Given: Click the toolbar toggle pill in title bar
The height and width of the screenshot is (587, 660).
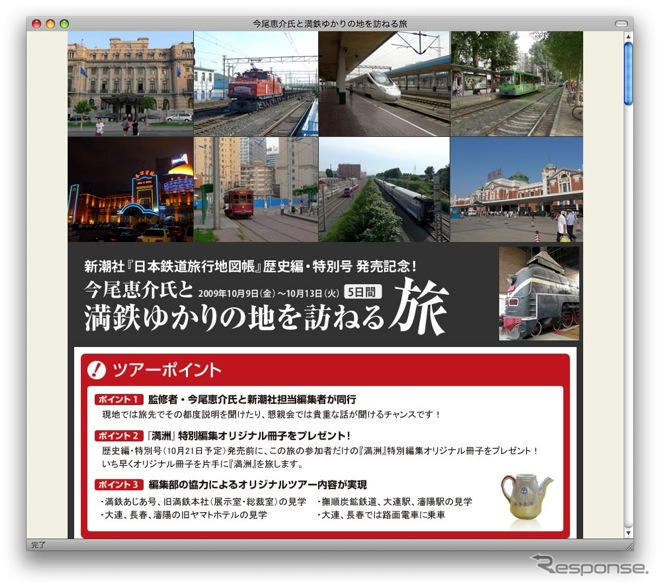Looking at the screenshot, I should pos(621,24).
